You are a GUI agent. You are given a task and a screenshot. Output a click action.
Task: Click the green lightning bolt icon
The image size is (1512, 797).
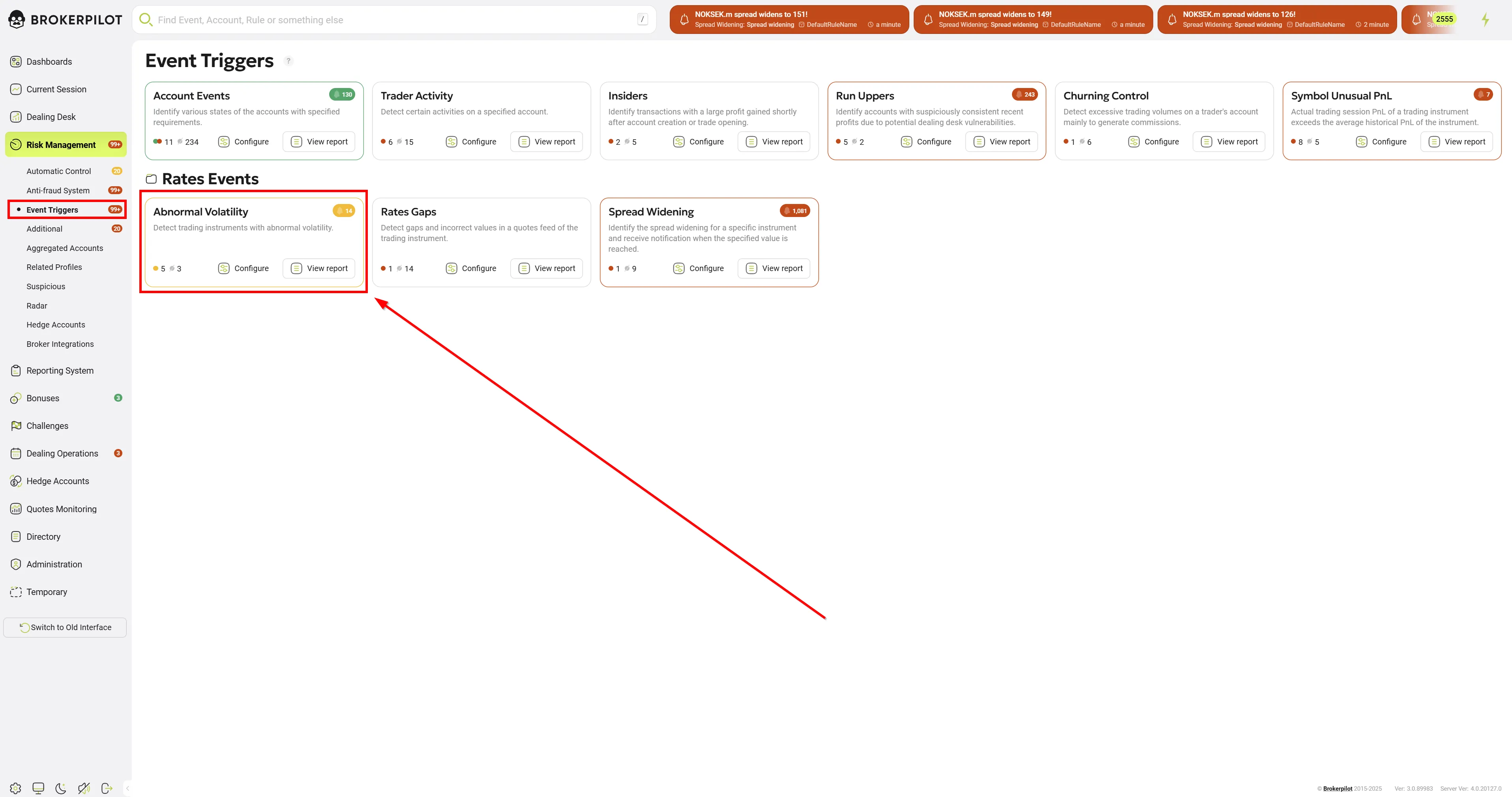[1485, 19]
